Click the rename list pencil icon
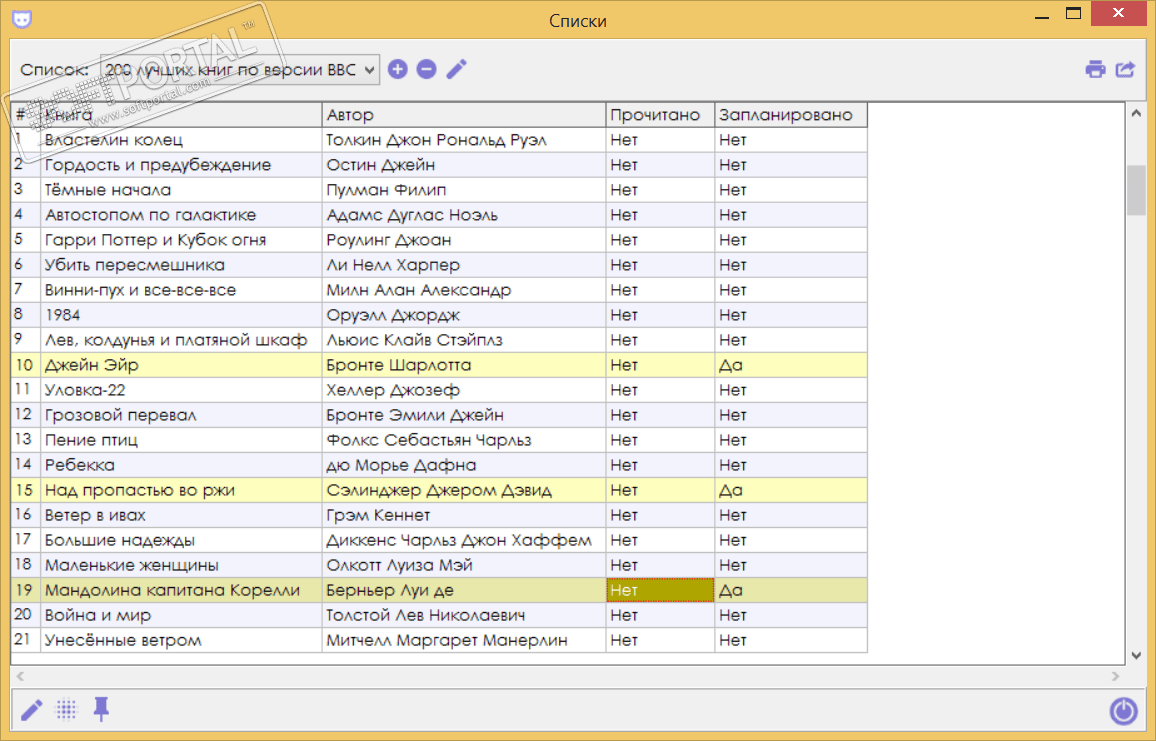The width and height of the screenshot is (1156, 741). tap(456, 69)
